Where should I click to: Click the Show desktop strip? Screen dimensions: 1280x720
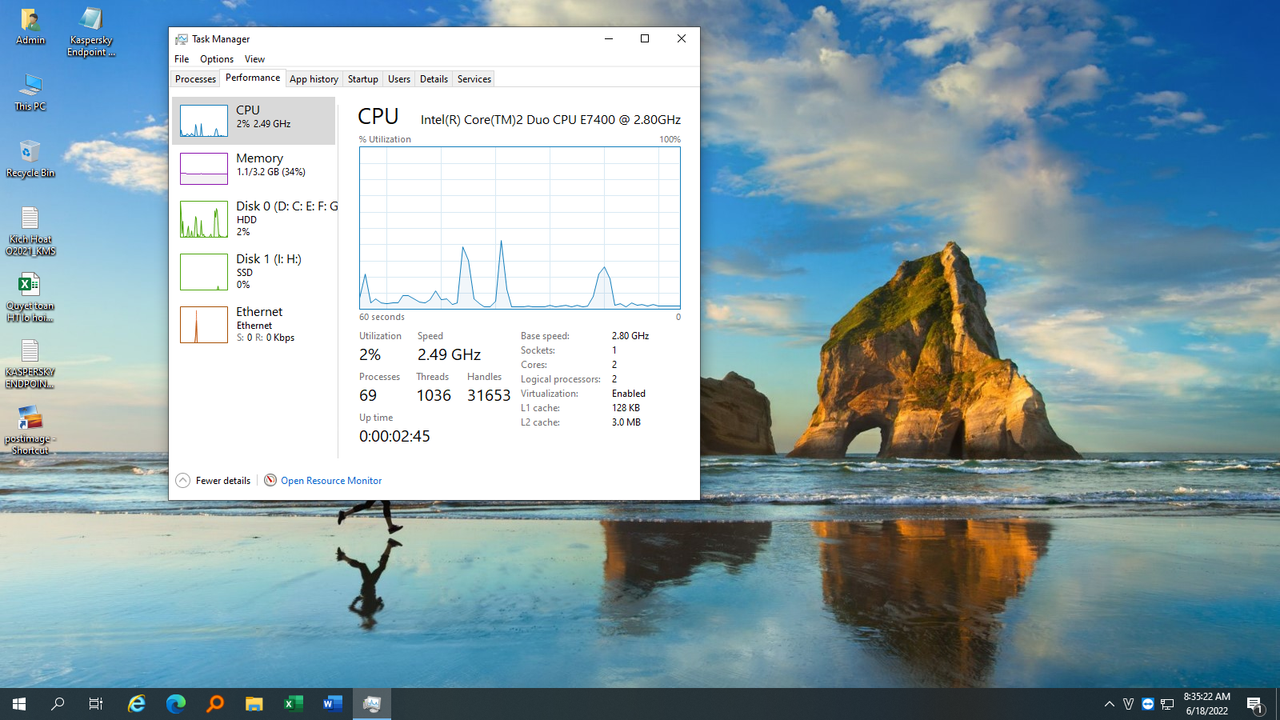pos(1277,704)
